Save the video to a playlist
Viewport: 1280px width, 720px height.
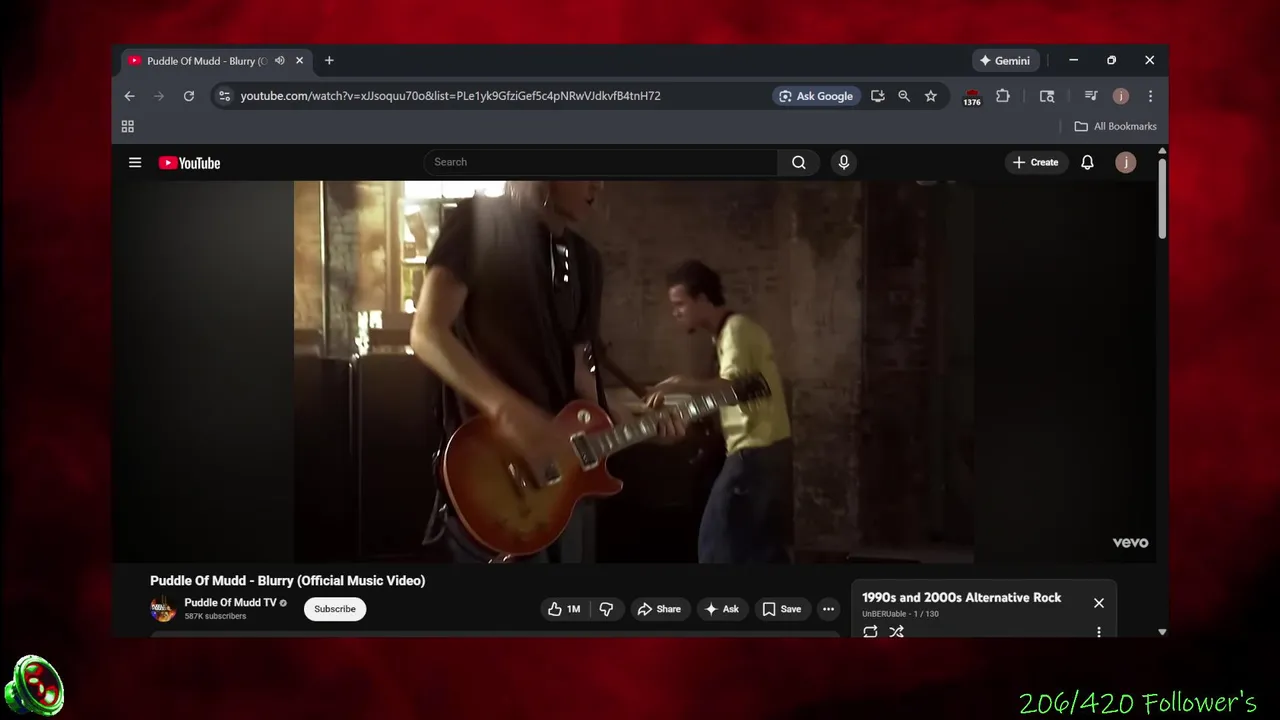[x=781, y=609]
